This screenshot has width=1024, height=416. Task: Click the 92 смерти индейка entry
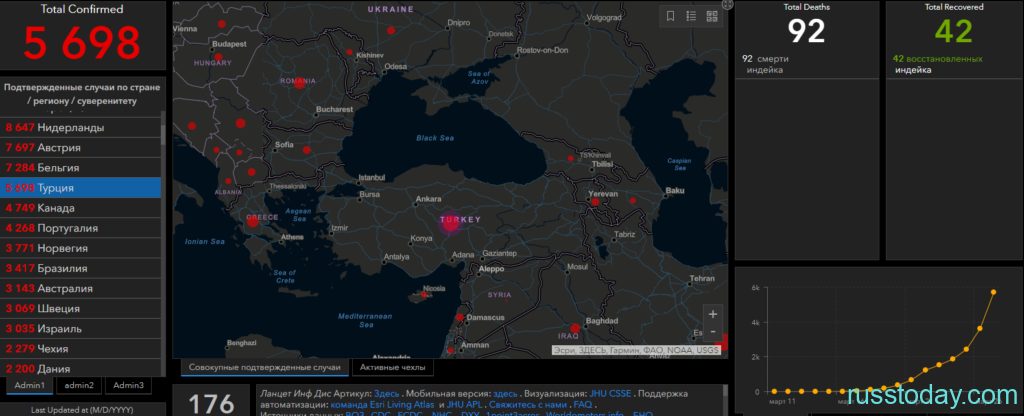click(767, 64)
